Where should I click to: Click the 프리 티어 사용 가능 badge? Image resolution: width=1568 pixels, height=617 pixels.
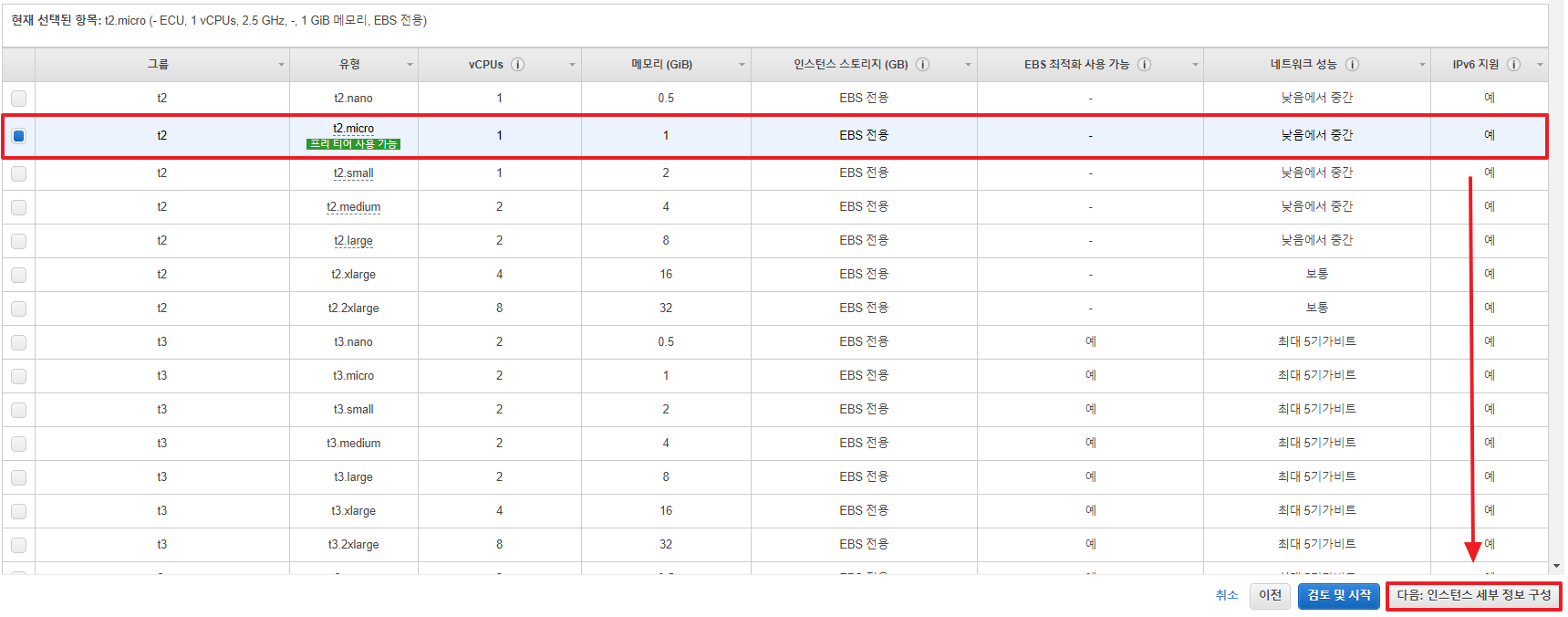[353, 144]
